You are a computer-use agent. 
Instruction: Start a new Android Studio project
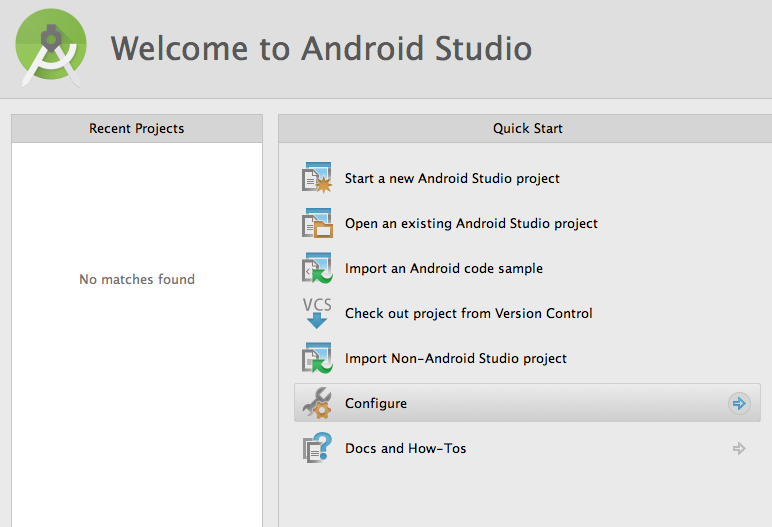tap(452, 178)
